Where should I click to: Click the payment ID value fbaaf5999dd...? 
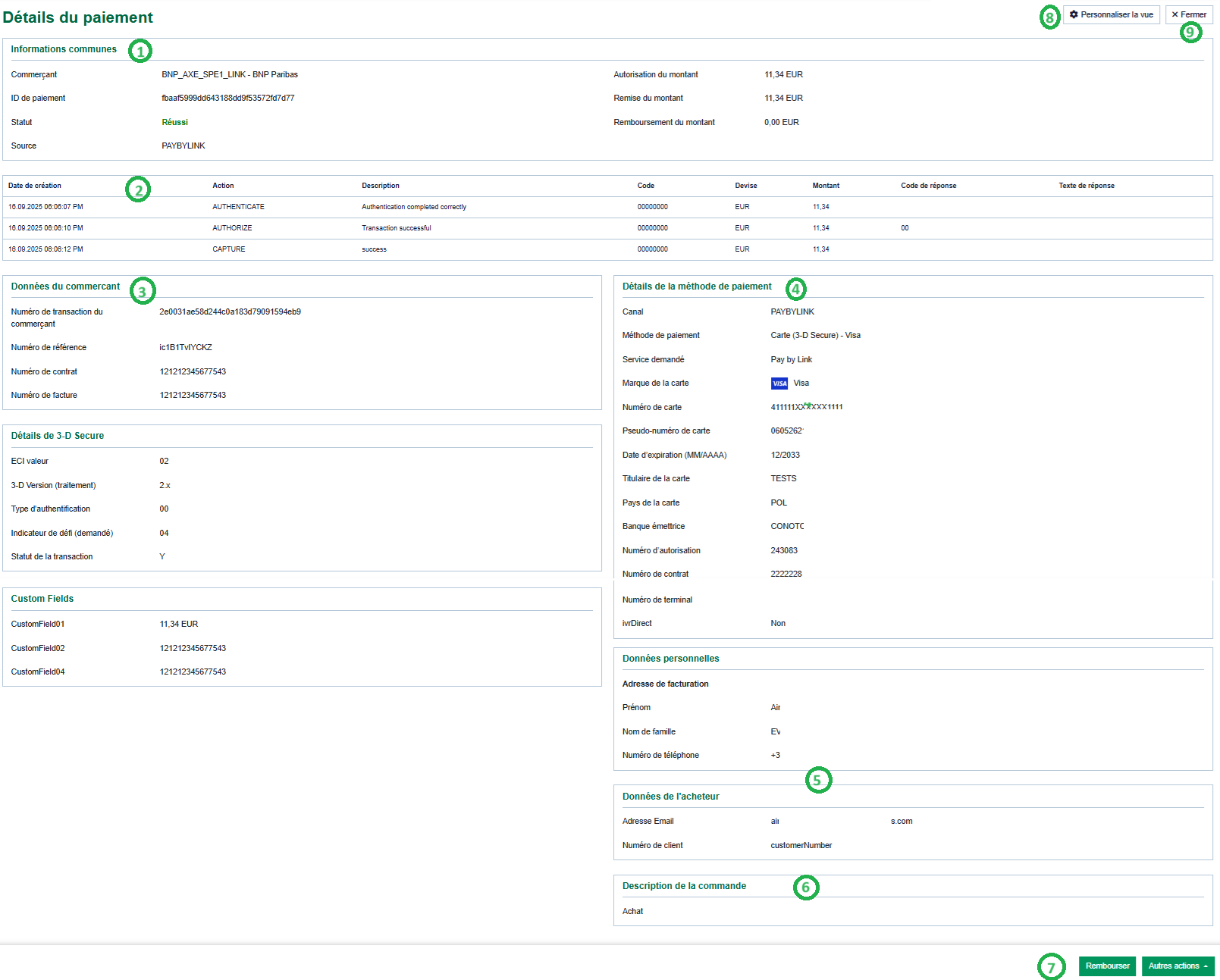pos(227,99)
